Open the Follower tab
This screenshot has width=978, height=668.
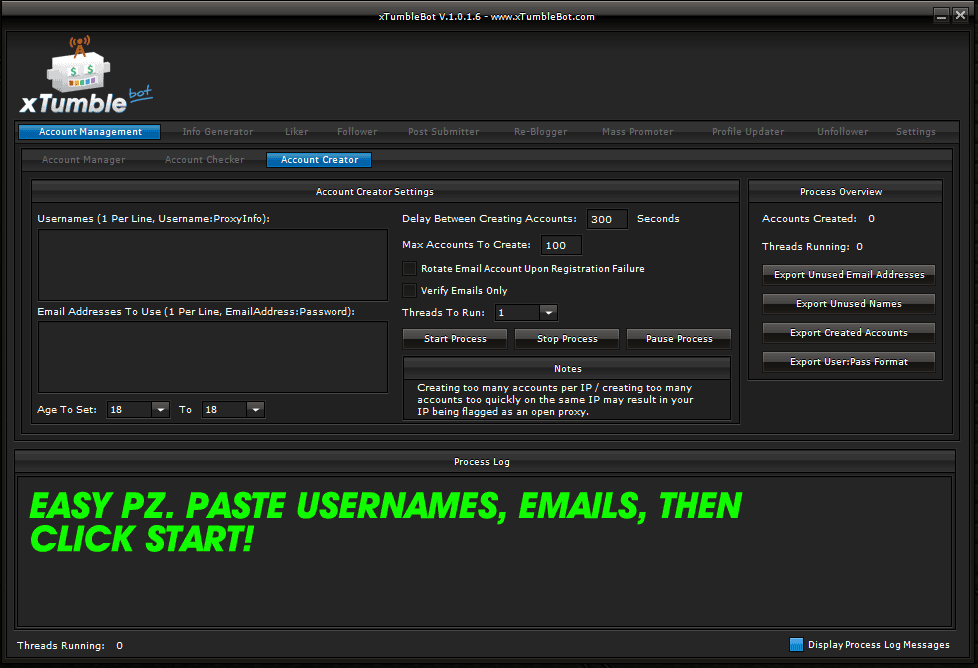(x=357, y=132)
